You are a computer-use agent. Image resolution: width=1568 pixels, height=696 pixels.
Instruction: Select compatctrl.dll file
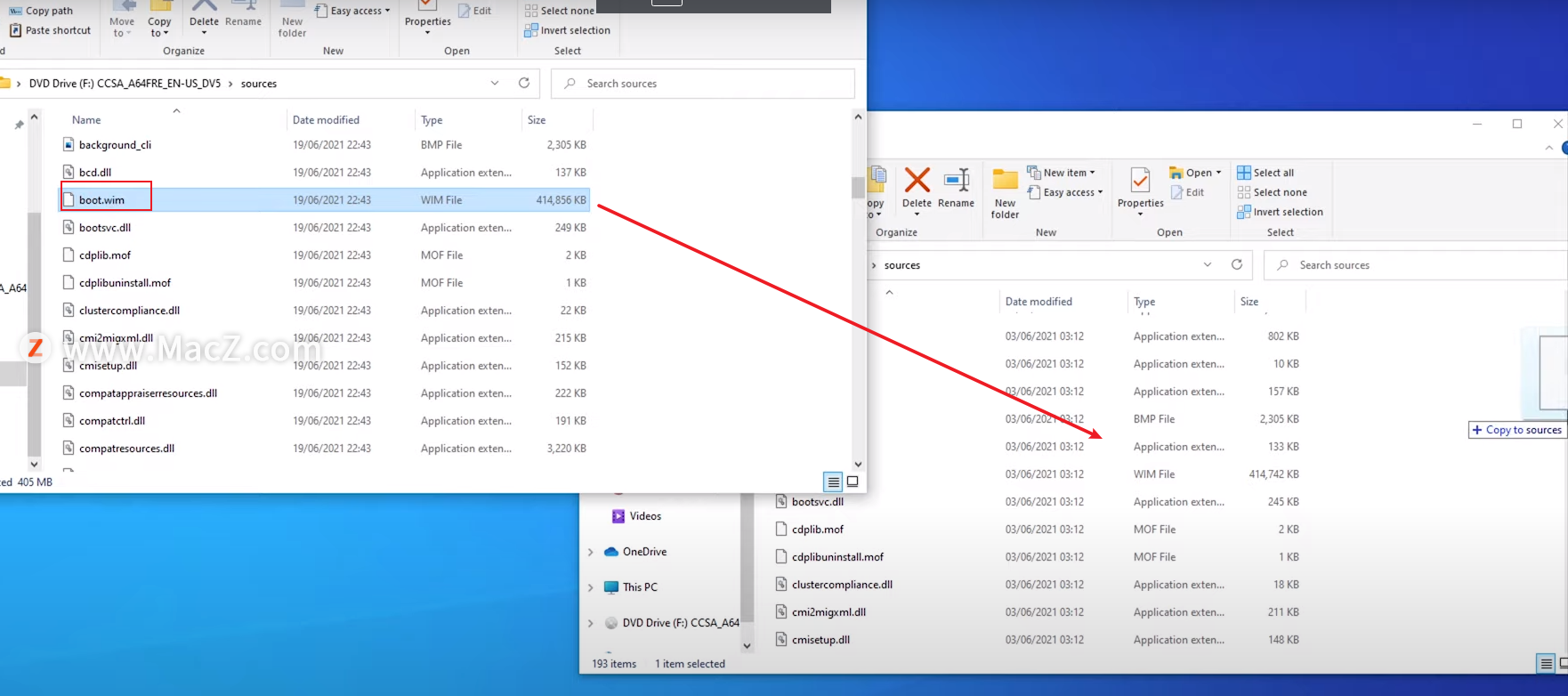point(112,421)
